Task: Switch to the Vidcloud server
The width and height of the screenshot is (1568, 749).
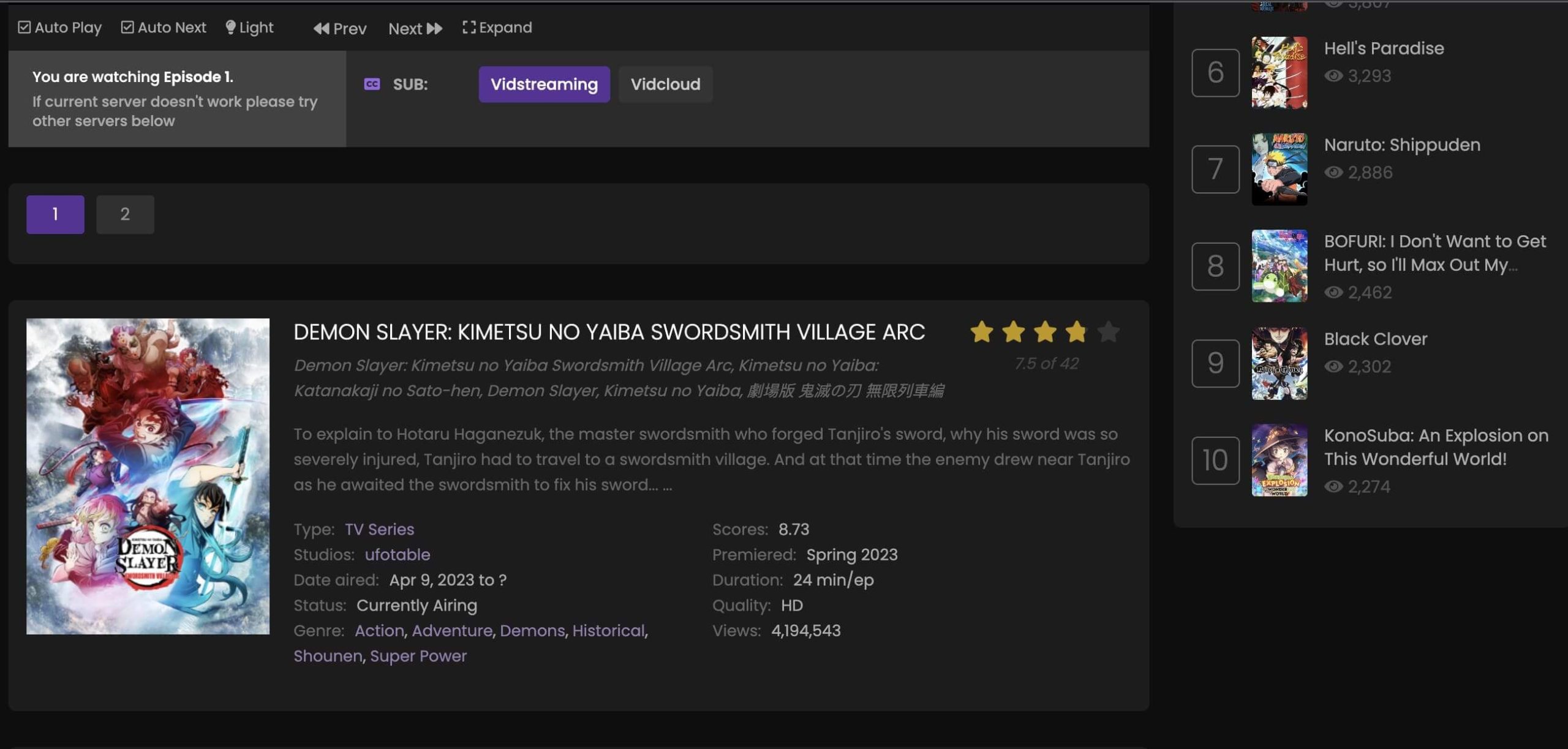Action: click(x=665, y=85)
